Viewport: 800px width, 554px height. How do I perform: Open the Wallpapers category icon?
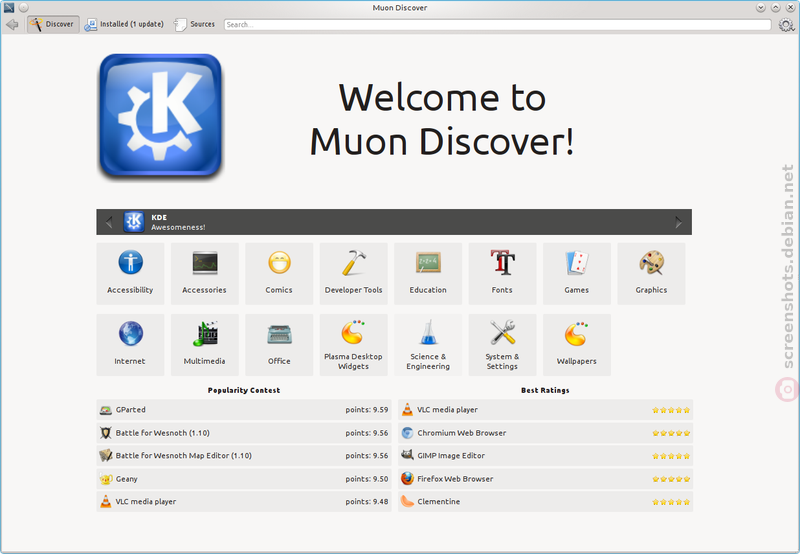tap(577, 345)
